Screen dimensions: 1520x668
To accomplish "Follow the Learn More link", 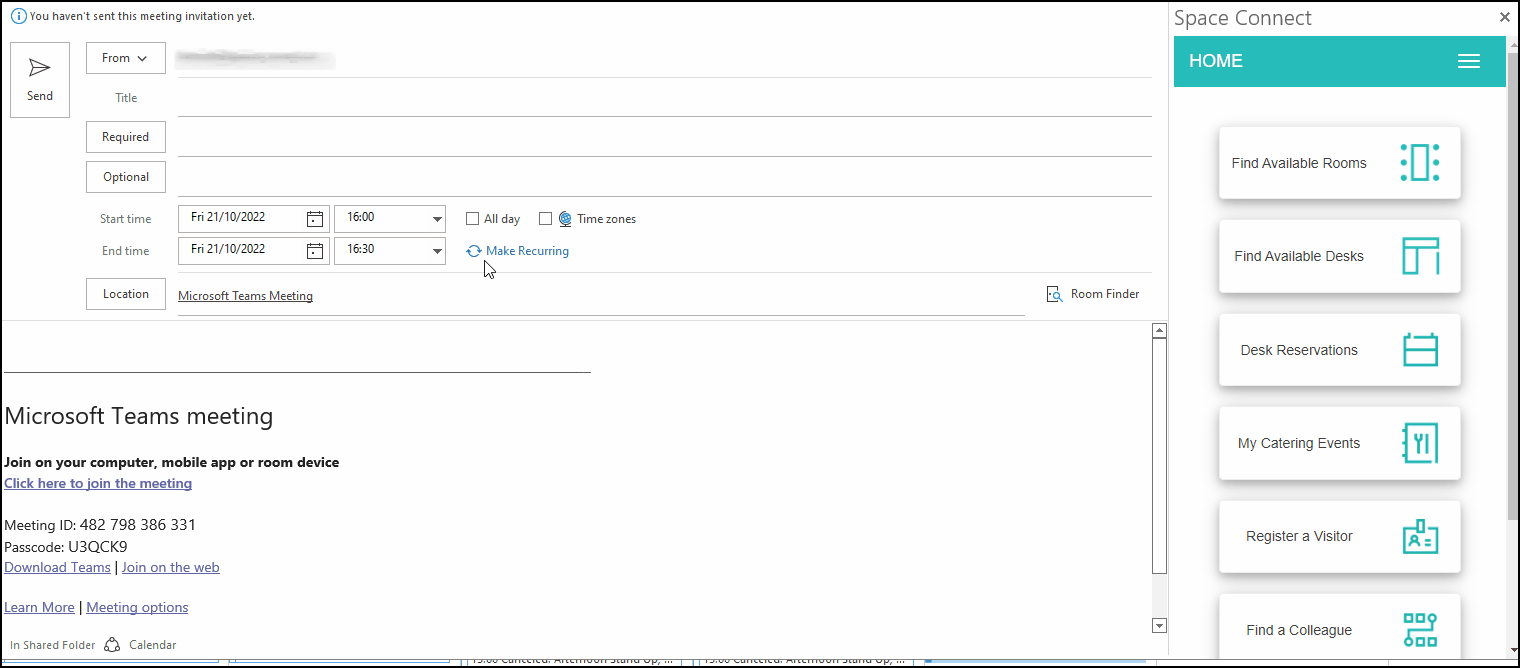I will pyautogui.click(x=39, y=607).
